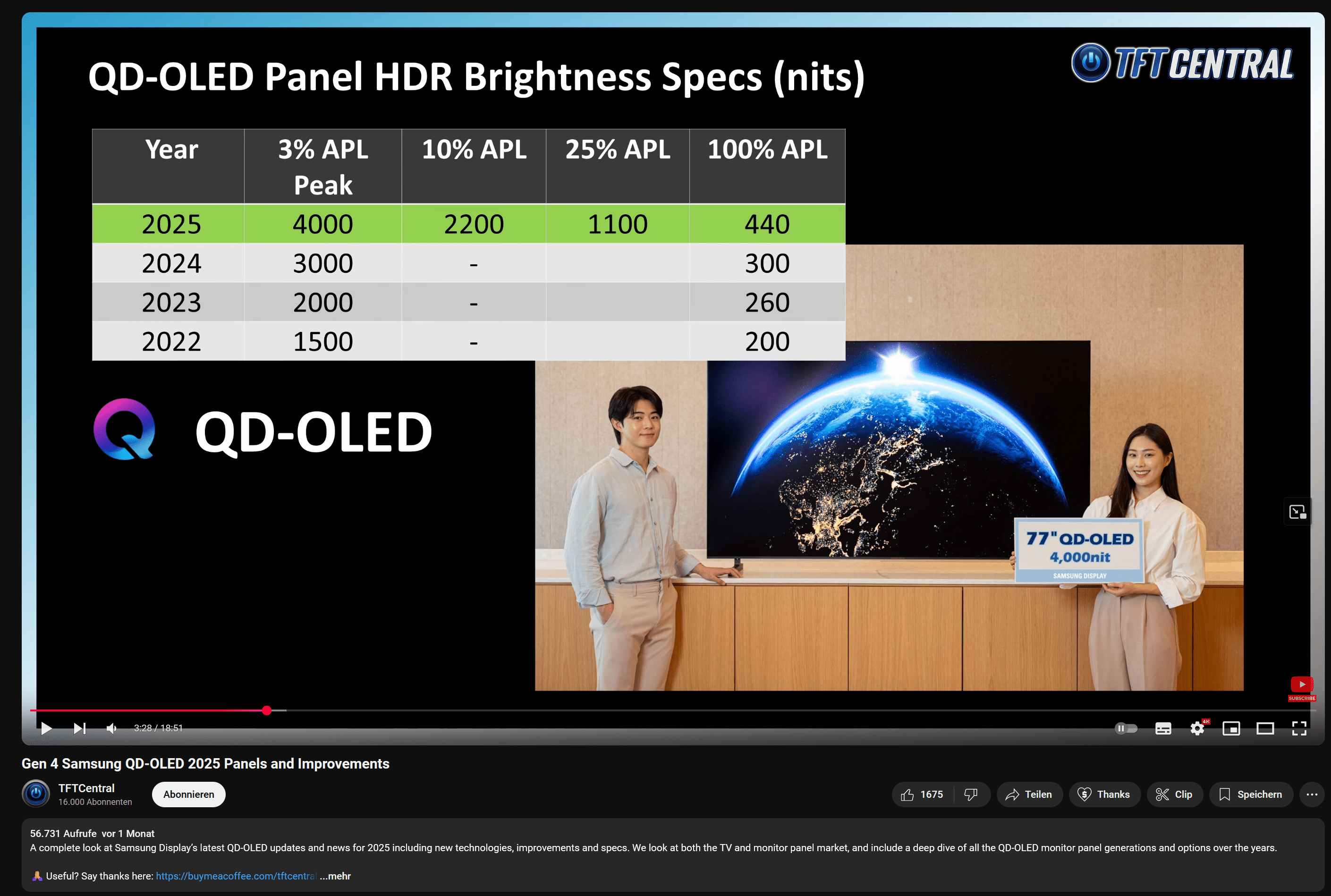
Task: Click 16.000 Abonnenten subscriber count
Action: tap(95, 802)
